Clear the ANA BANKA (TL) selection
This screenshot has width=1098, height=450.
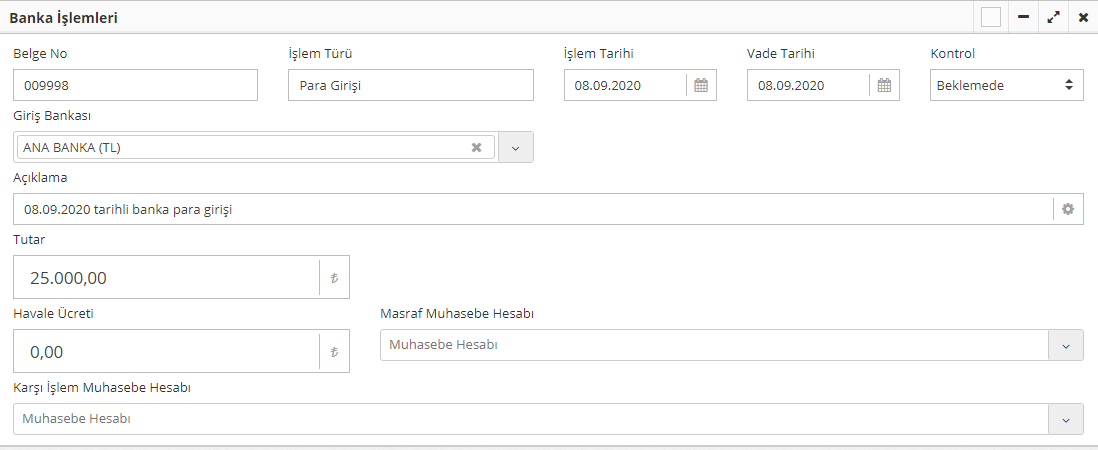point(477,147)
